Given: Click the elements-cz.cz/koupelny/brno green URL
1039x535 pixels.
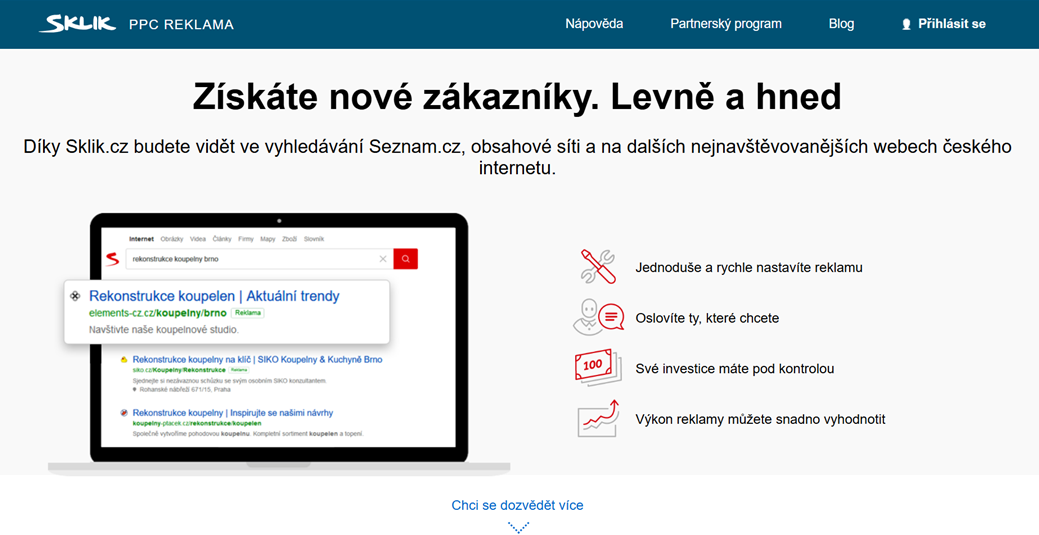Looking at the screenshot, I should 158,313.
